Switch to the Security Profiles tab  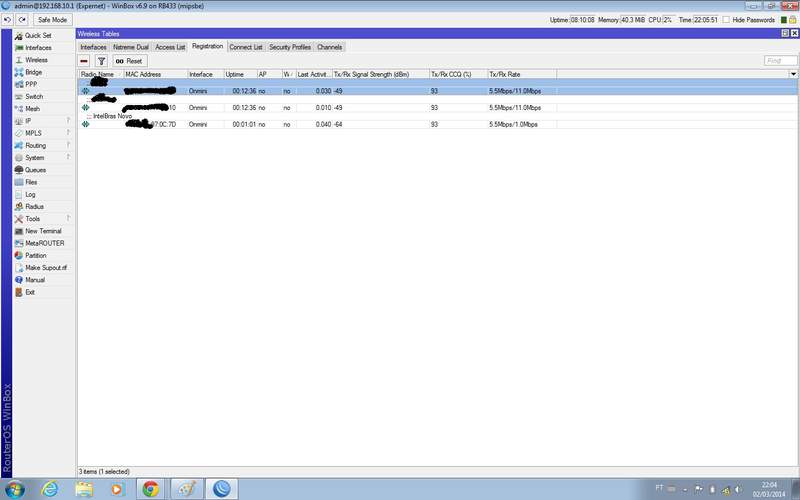(x=290, y=47)
